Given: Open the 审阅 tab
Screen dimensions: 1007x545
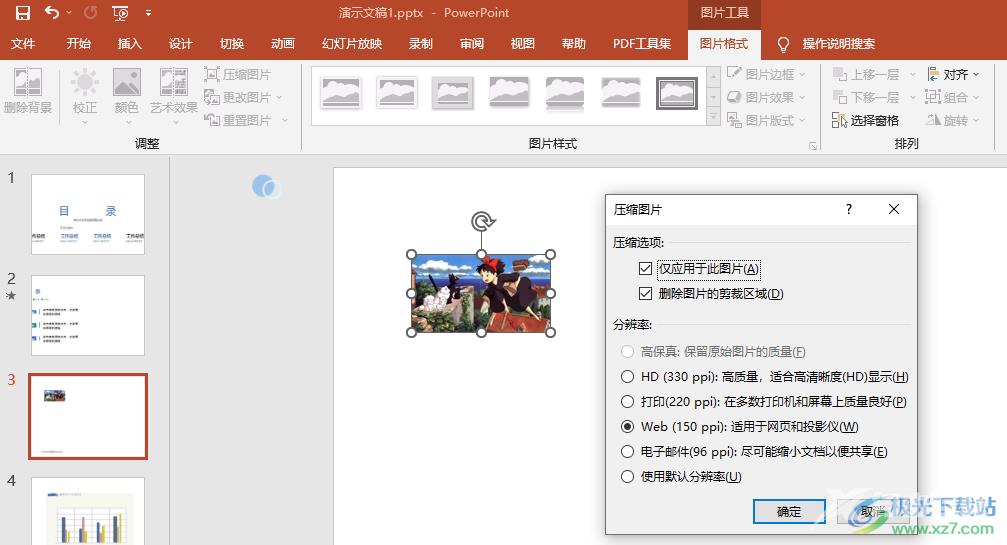Looking at the screenshot, I should [471, 44].
